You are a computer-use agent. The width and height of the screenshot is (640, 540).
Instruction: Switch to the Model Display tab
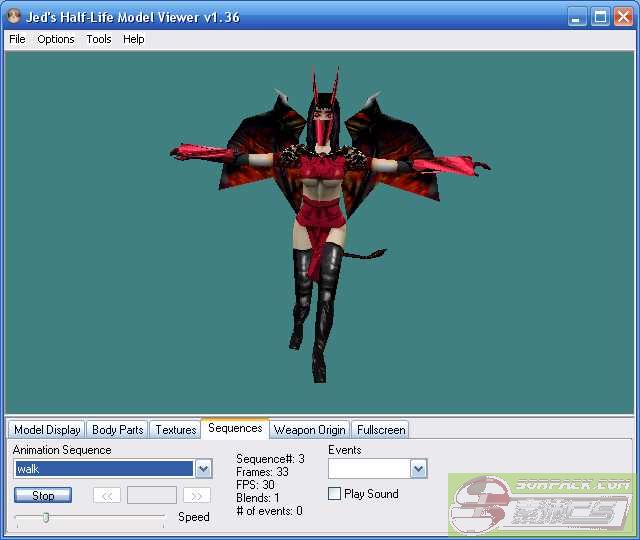[x=47, y=430]
